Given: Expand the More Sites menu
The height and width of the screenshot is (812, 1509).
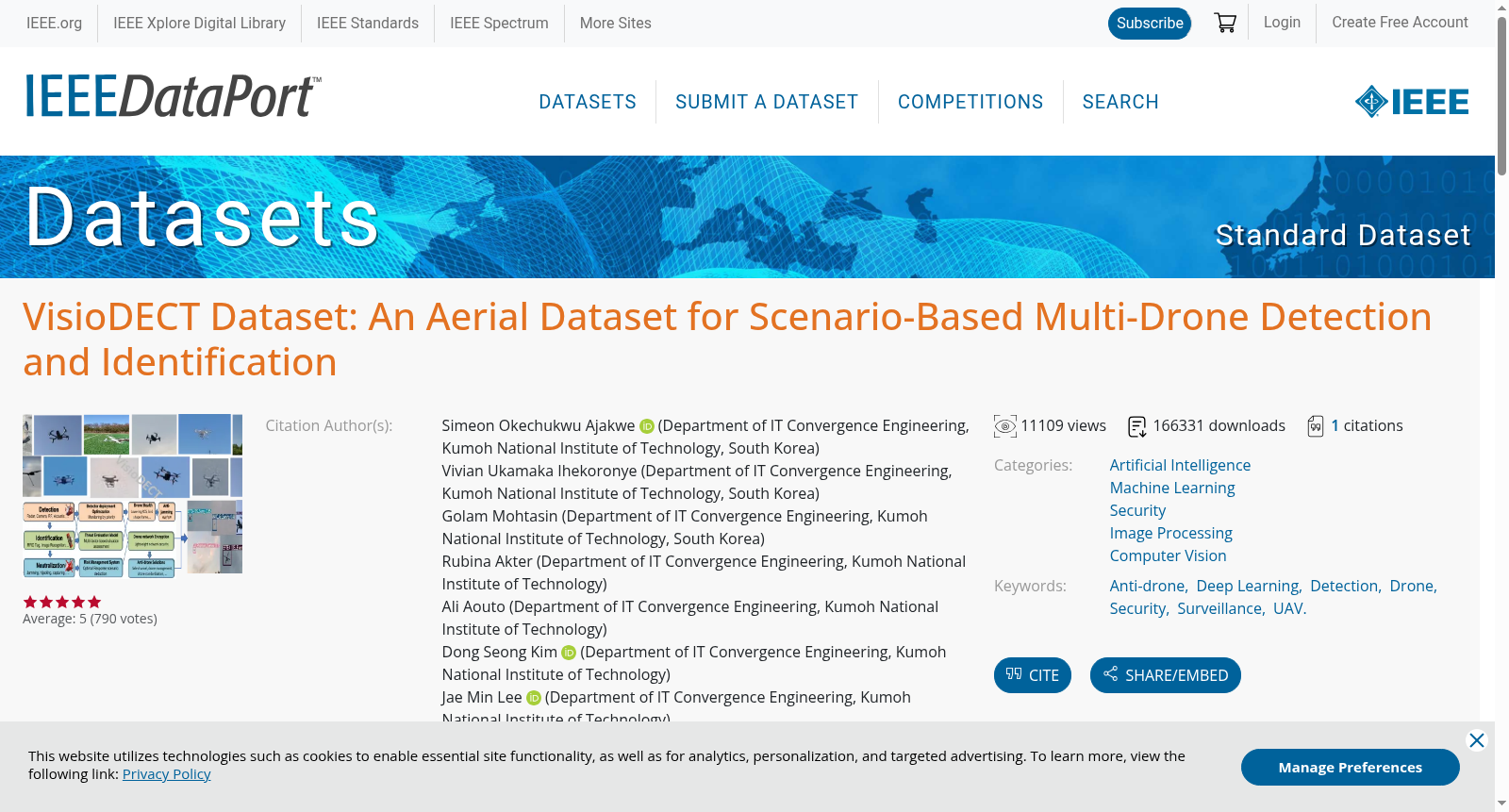Looking at the screenshot, I should click(616, 23).
